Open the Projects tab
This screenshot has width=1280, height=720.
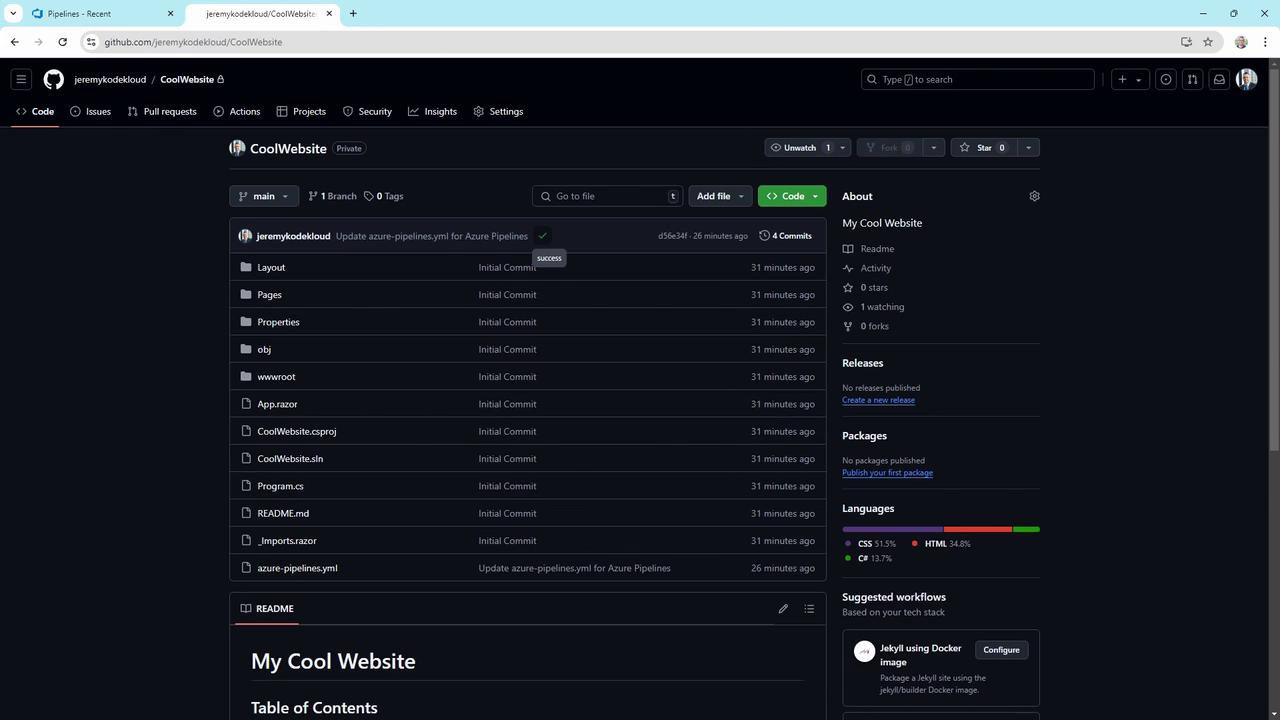coord(301,111)
